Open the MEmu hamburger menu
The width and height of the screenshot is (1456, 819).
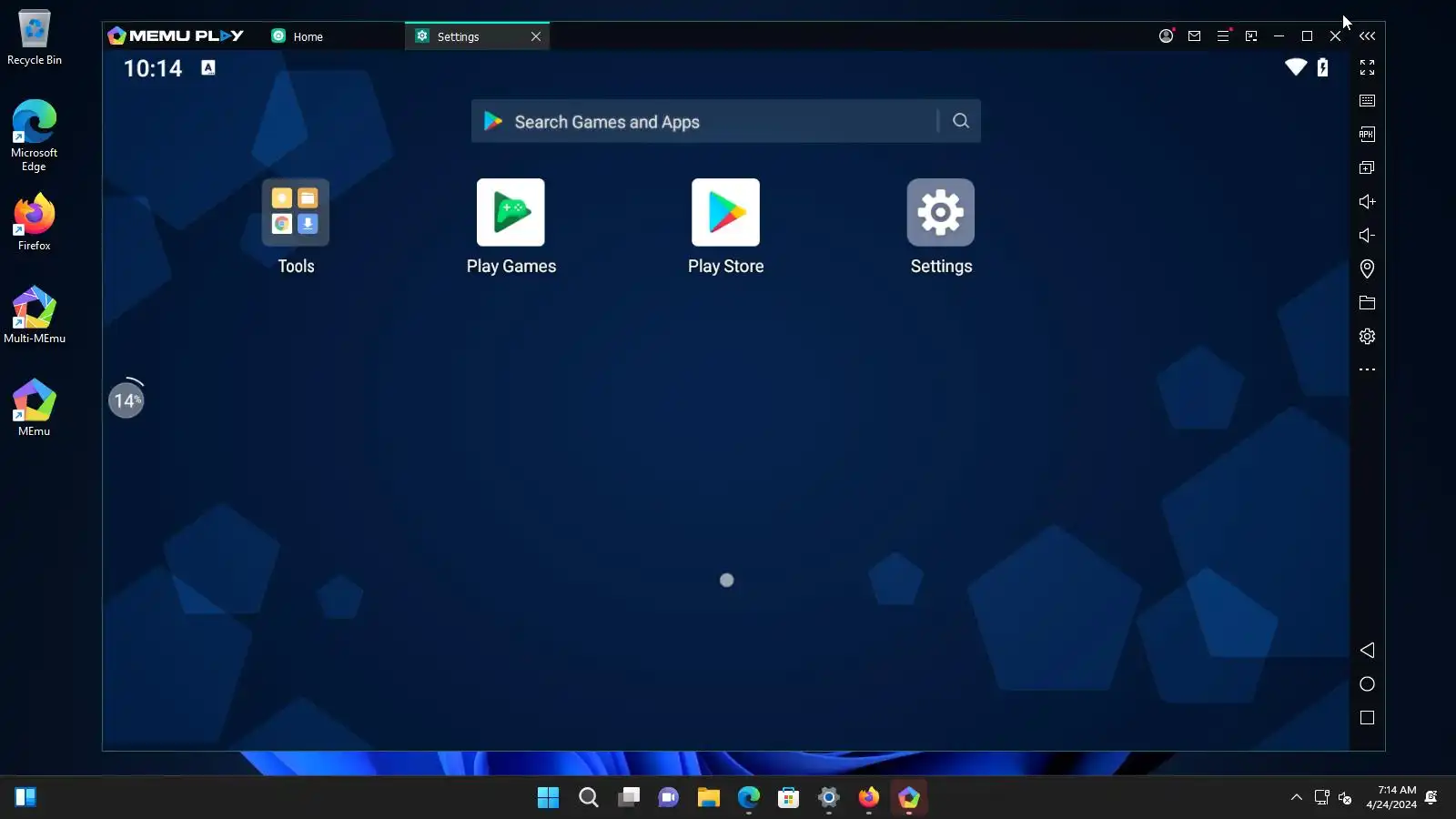tap(1223, 35)
